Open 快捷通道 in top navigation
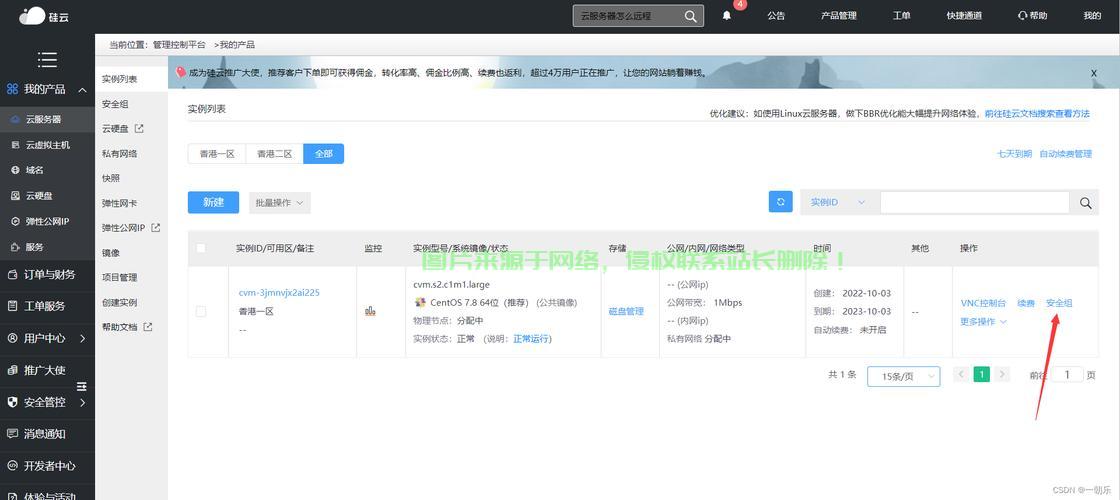 point(964,16)
